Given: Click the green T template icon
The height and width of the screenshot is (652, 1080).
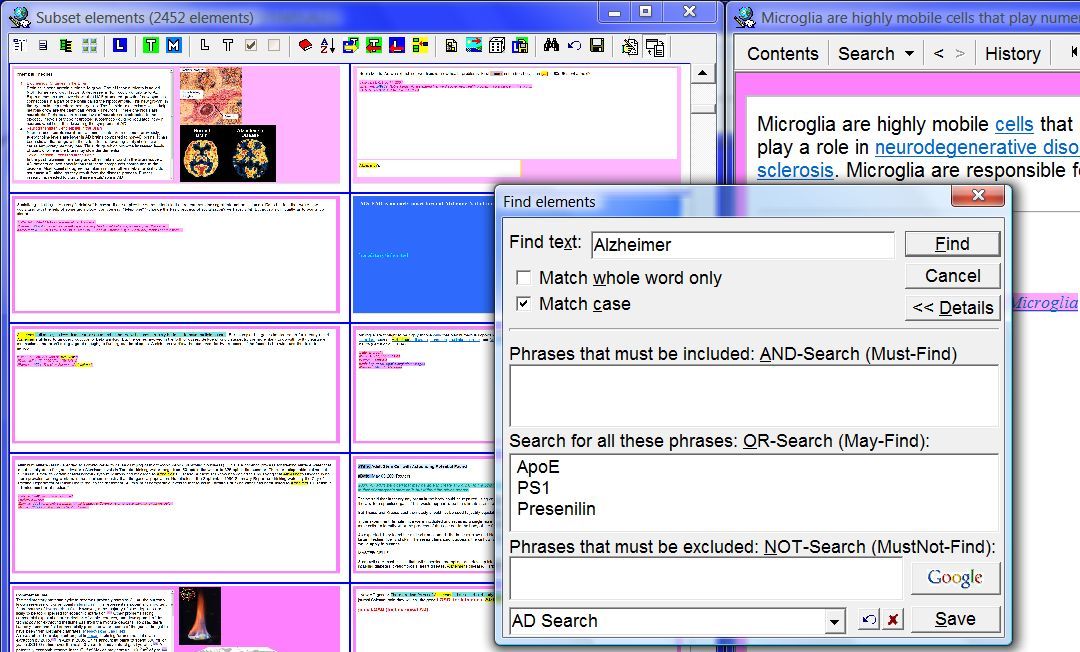Looking at the screenshot, I should [150, 46].
